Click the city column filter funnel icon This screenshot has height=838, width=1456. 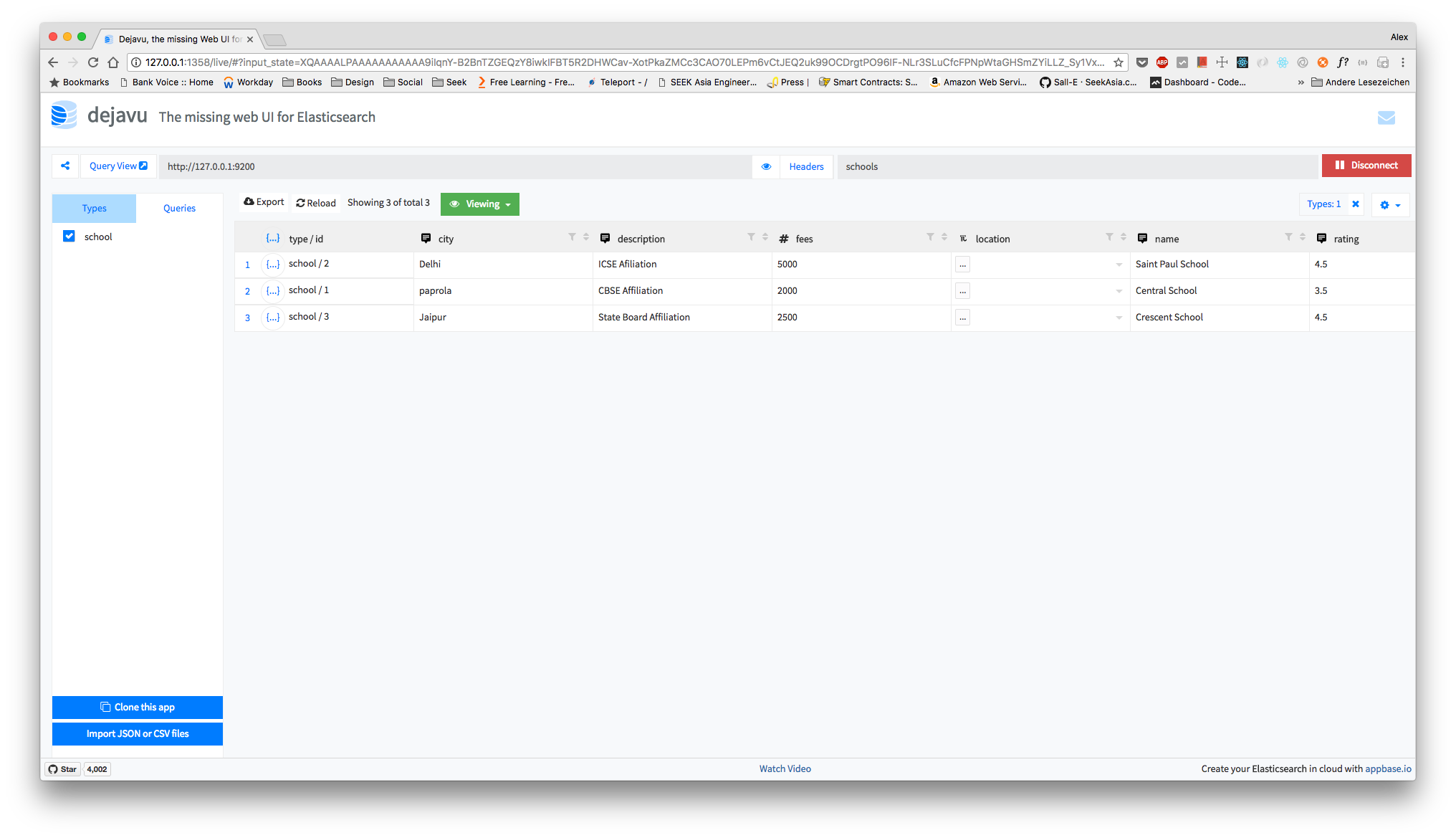point(572,237)
